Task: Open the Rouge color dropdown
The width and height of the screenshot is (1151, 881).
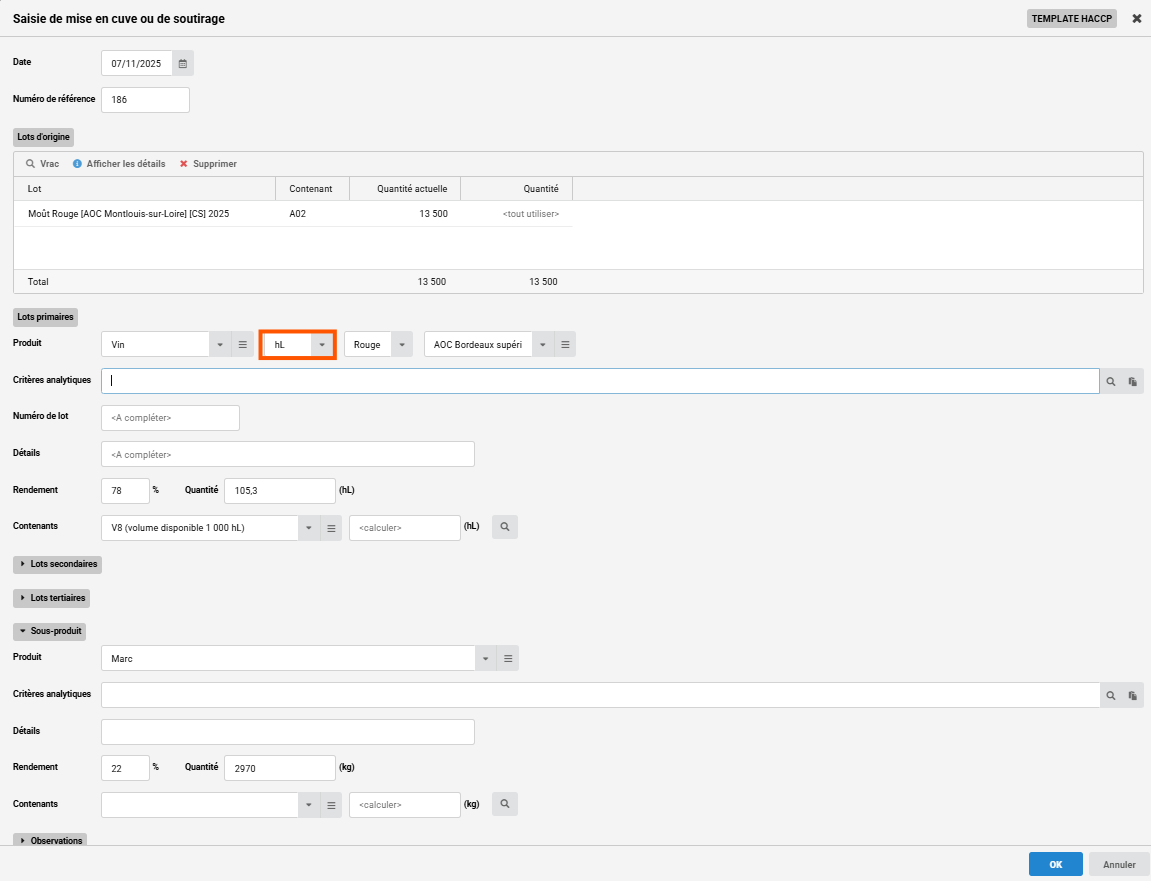Action: [401, 344]
